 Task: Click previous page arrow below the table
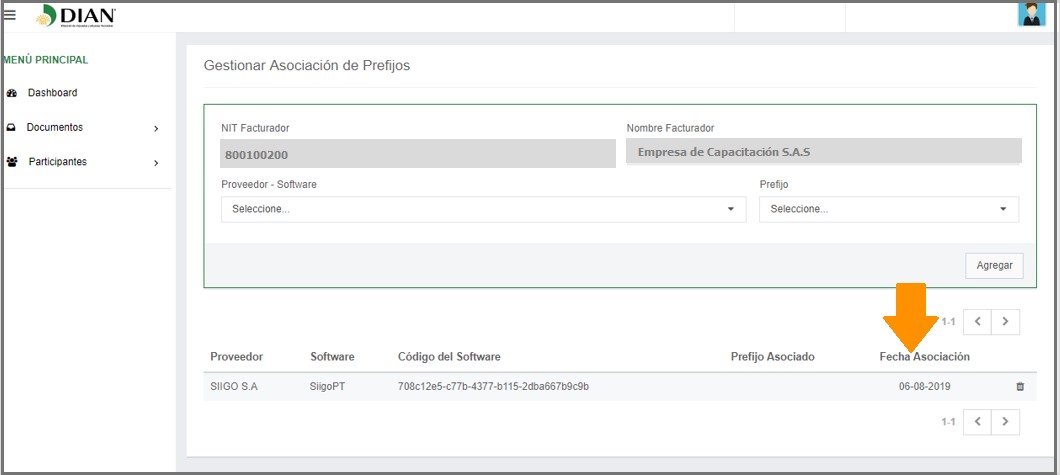coord(978,422)
